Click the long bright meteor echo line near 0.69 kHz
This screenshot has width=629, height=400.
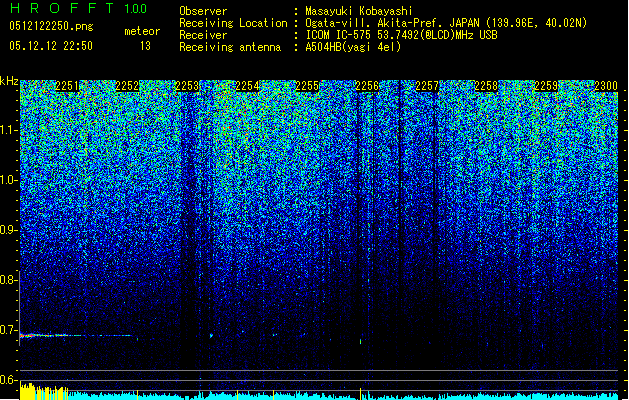(x=75, y=335)
